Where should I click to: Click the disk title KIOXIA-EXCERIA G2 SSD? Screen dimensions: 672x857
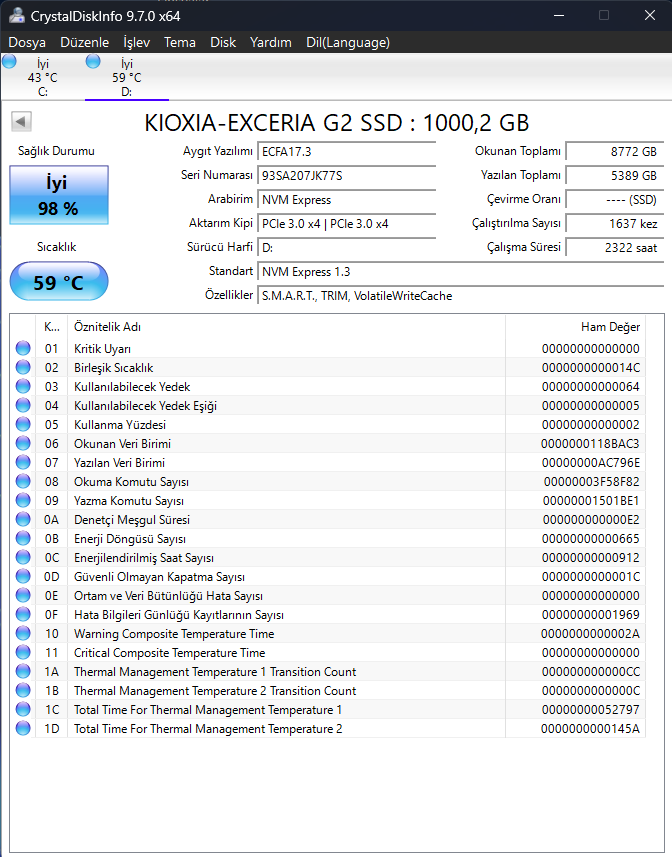337,122
